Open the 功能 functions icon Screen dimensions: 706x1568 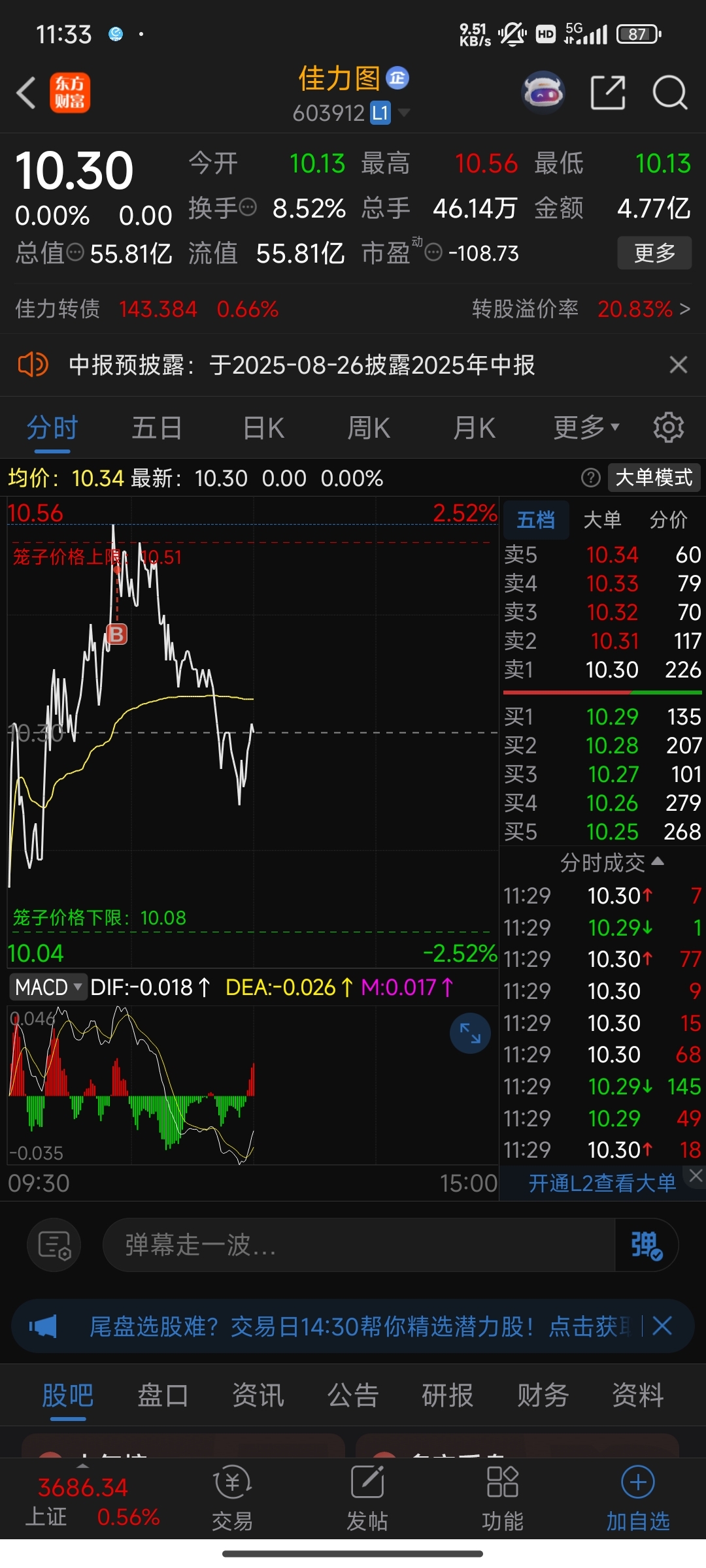[x=503, y=1499]
